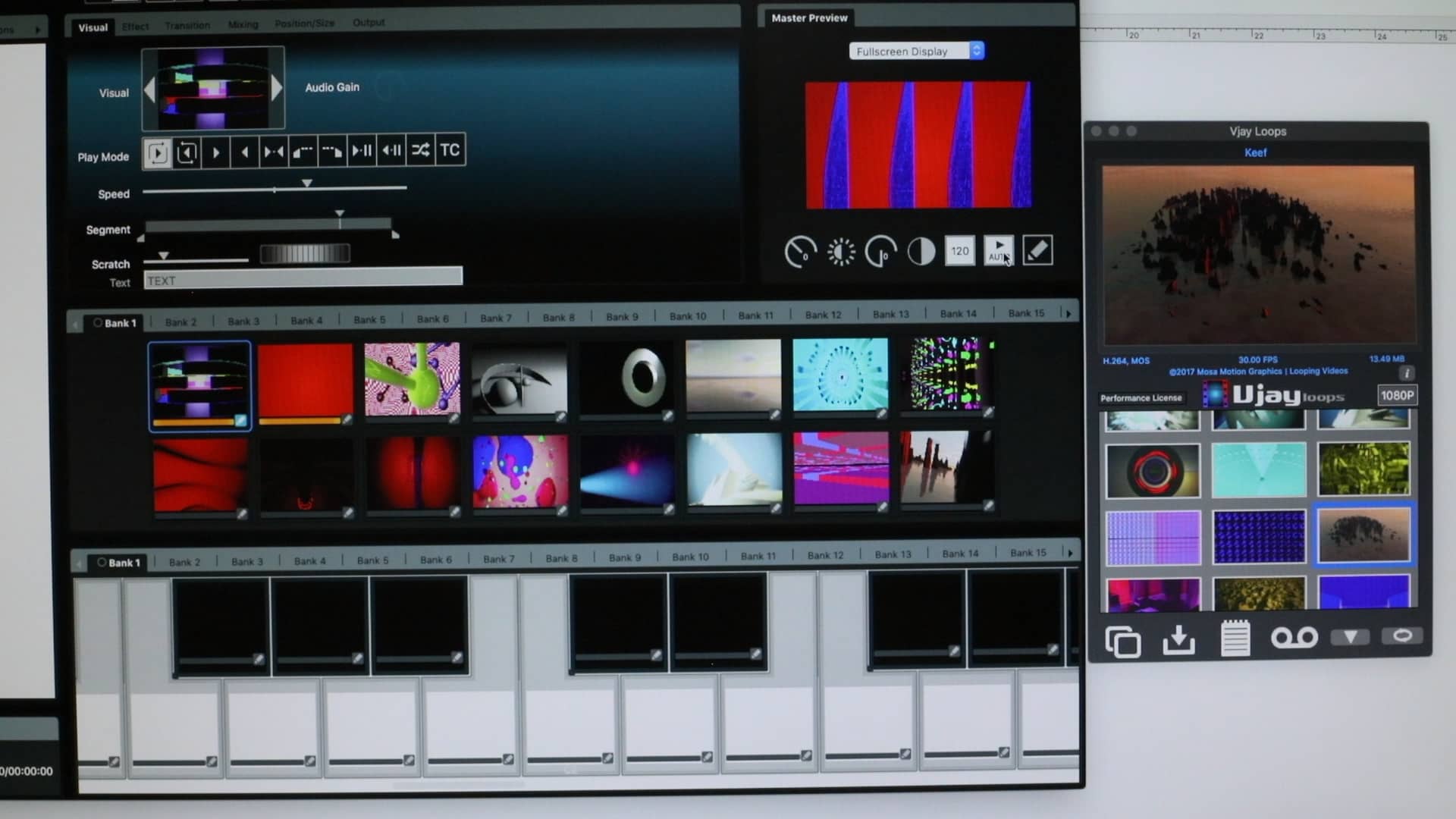Viewport: 1456px width, 819px height.
Task: Click the contrast adjustment icon in Master Preview
Action: 921,252
